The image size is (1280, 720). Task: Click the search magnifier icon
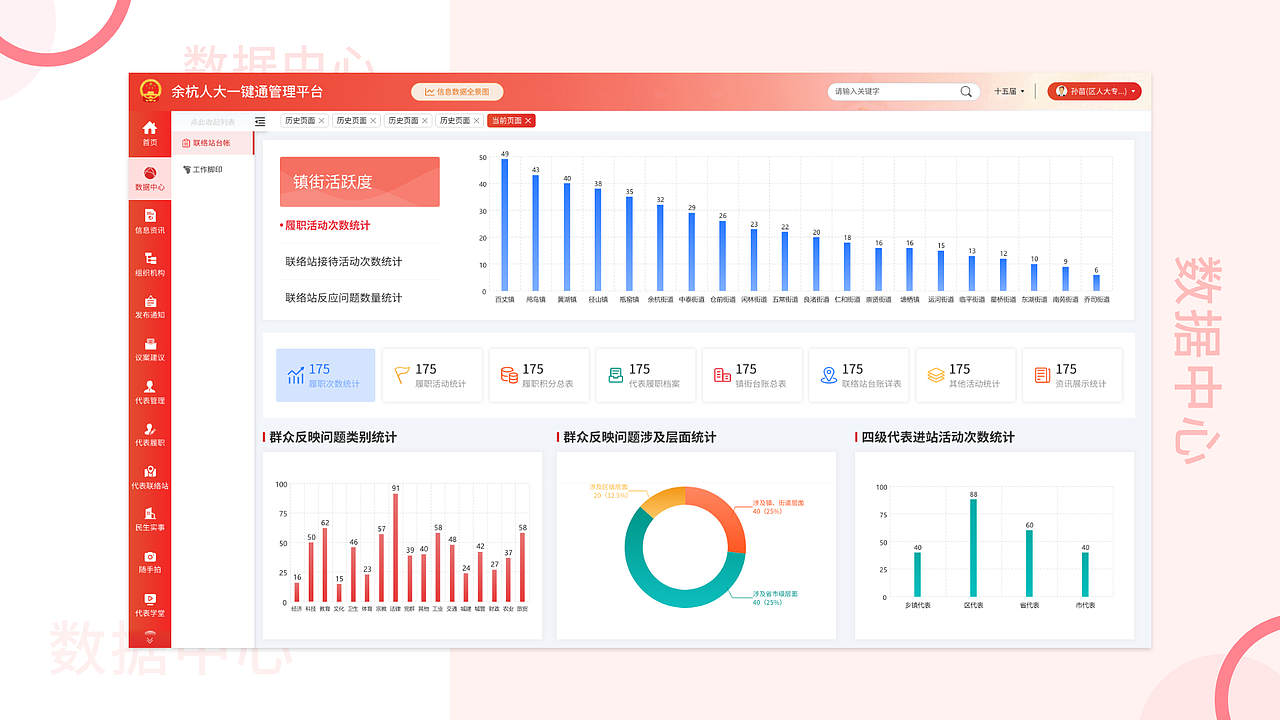tap(966, 91)
